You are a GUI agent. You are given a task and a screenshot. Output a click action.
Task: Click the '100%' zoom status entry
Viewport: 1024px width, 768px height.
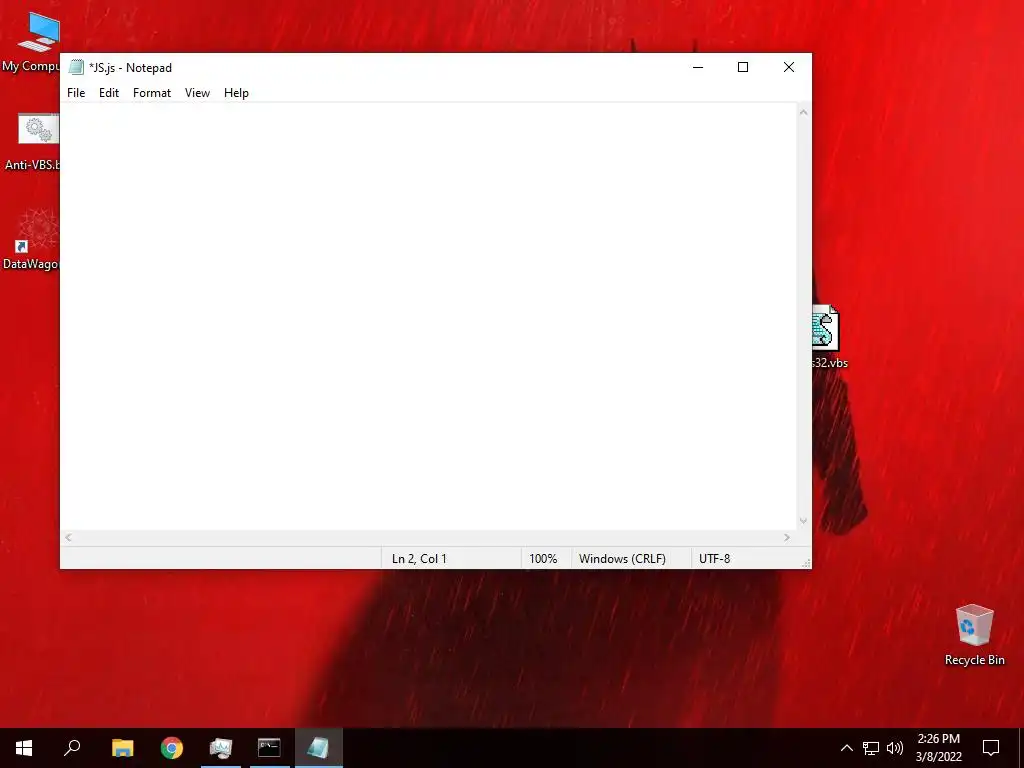point(543,559)
